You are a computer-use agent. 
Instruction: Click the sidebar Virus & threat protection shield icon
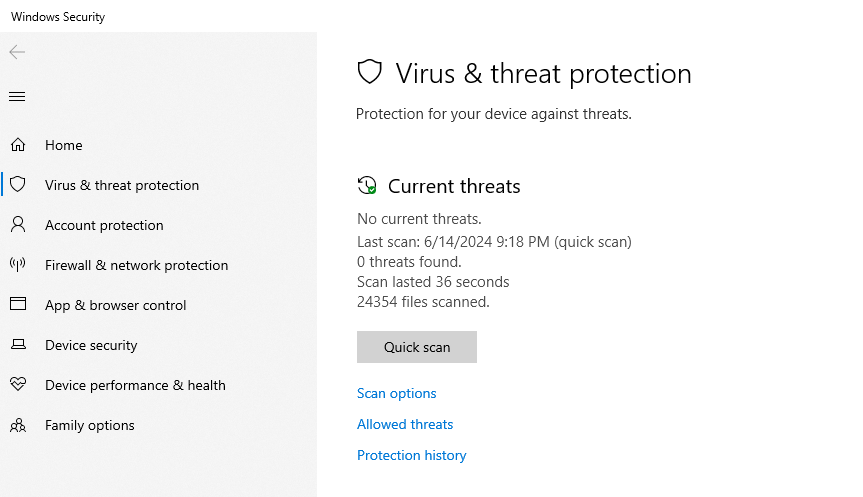[17, 185]
